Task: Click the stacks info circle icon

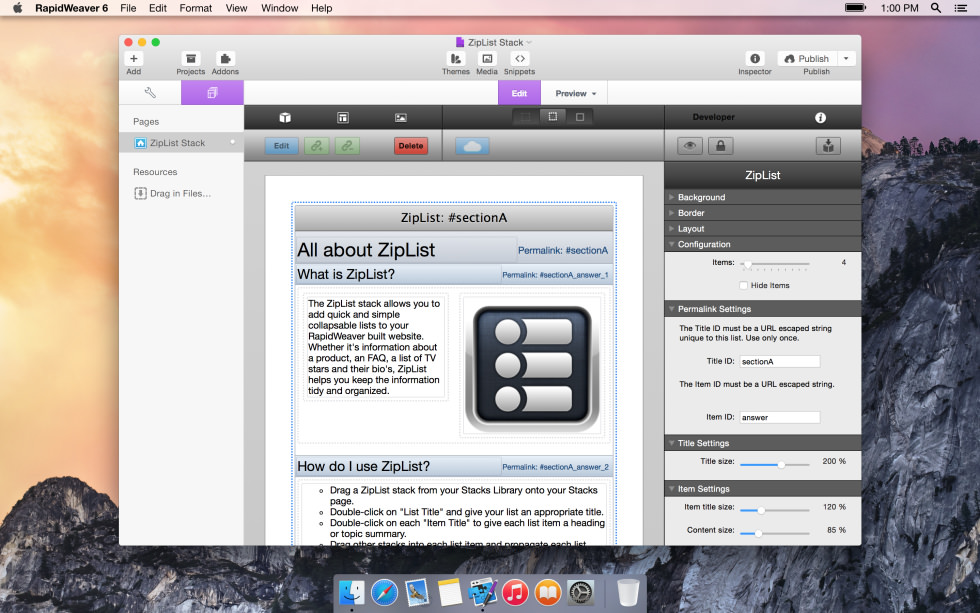Action: pyautogui.click(x=820, y=117)
